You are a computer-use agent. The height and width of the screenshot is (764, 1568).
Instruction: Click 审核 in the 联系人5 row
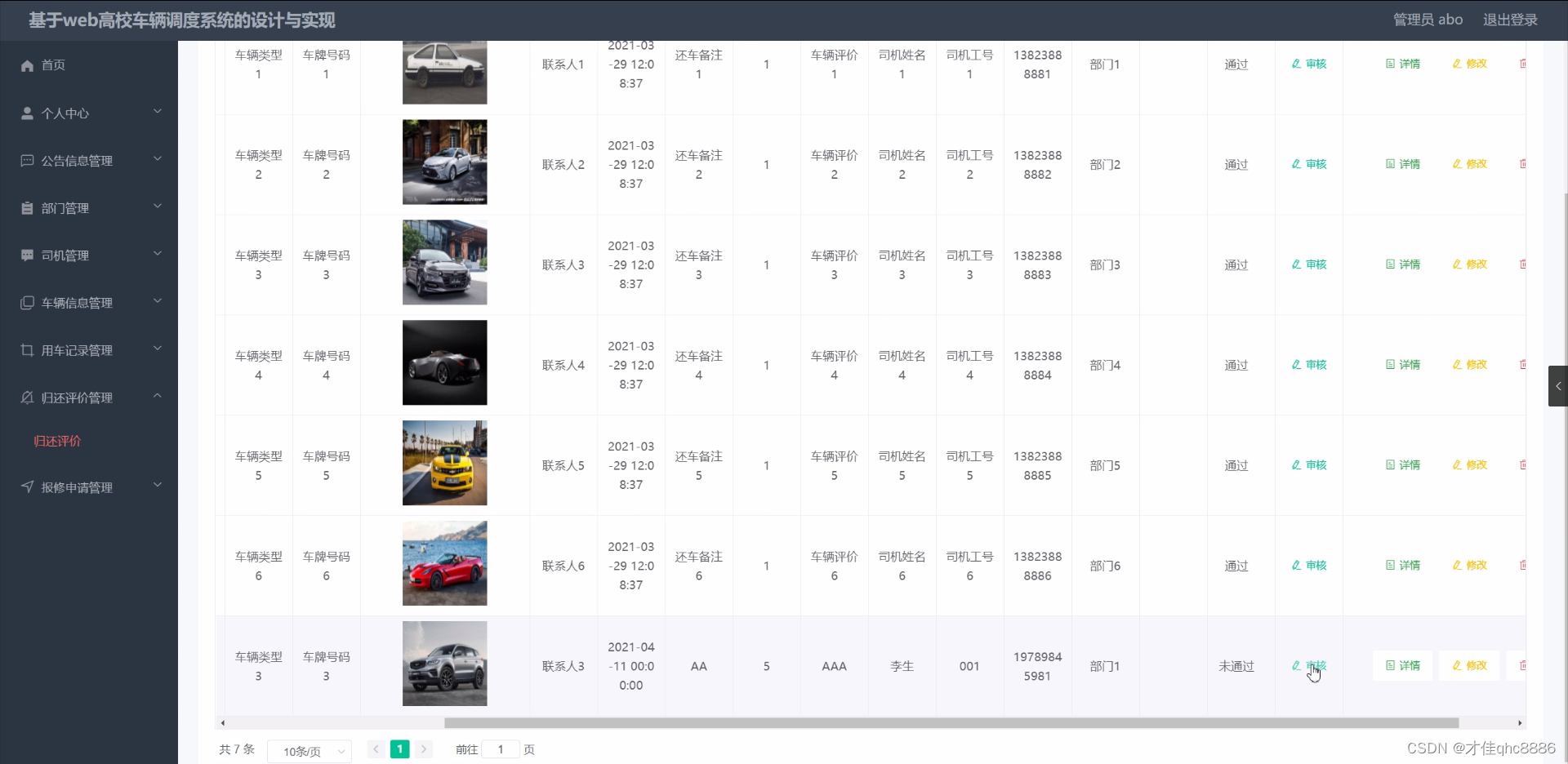coord(1309,465)
